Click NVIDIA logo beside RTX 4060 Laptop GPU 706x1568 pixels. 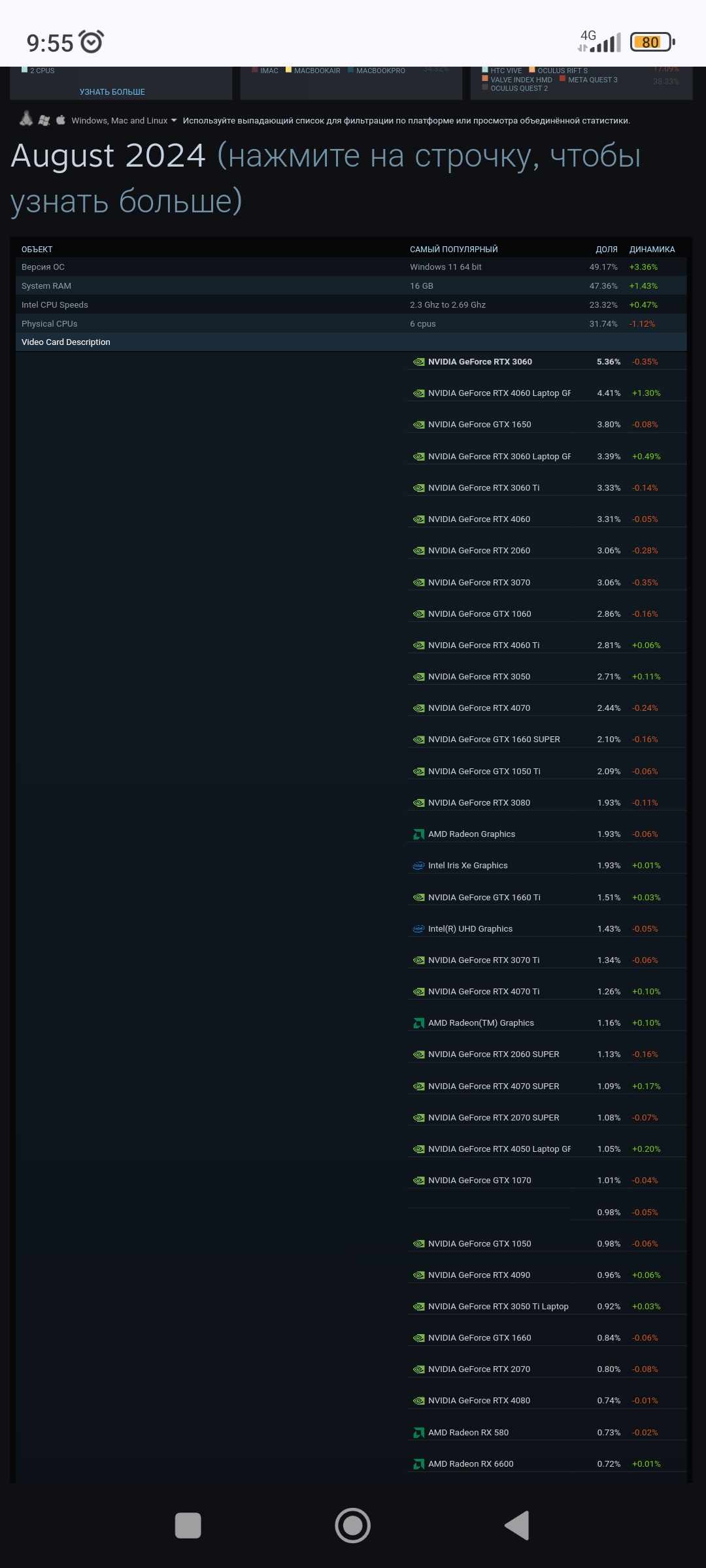coord(419,393)
